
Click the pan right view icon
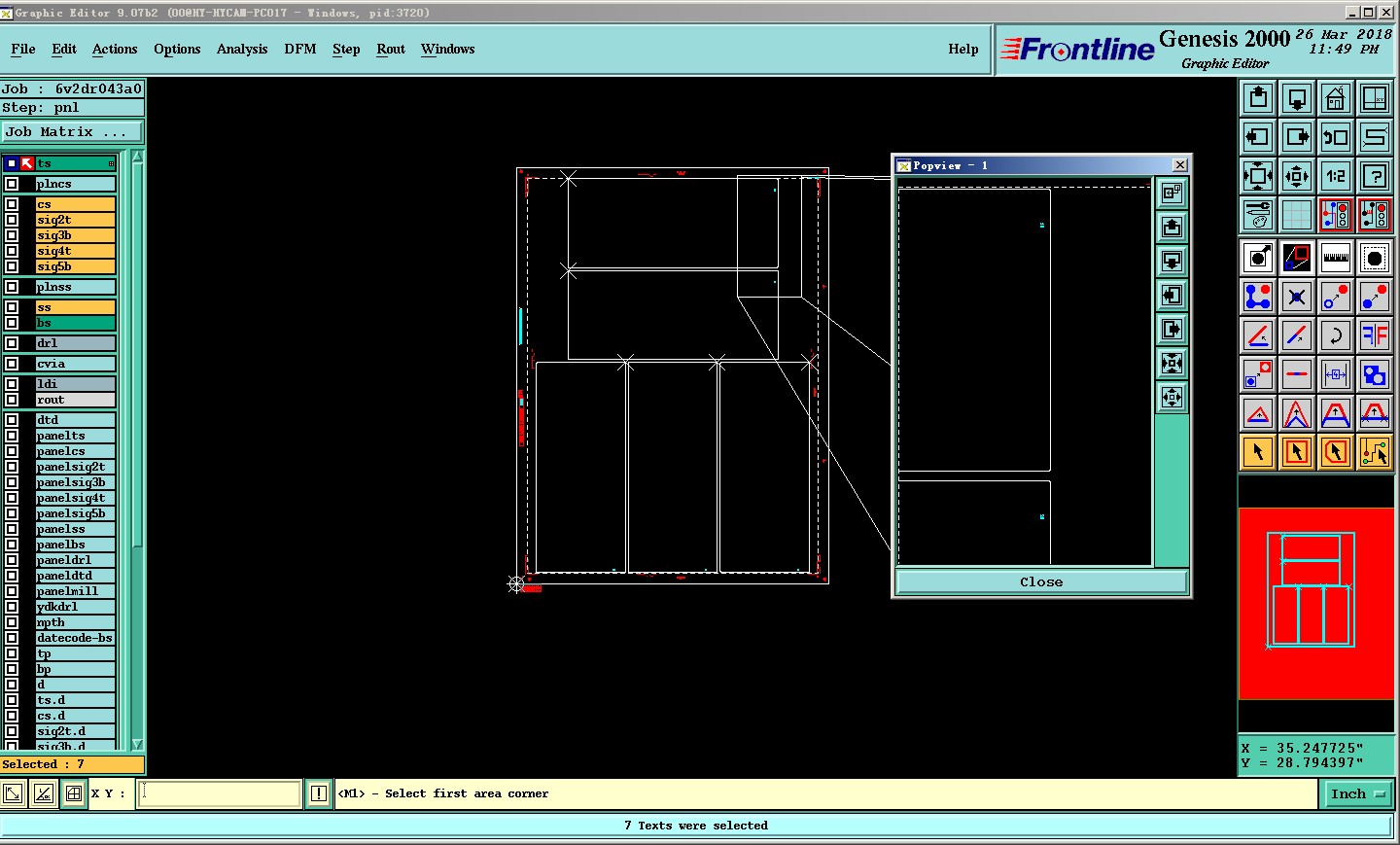1297,137
